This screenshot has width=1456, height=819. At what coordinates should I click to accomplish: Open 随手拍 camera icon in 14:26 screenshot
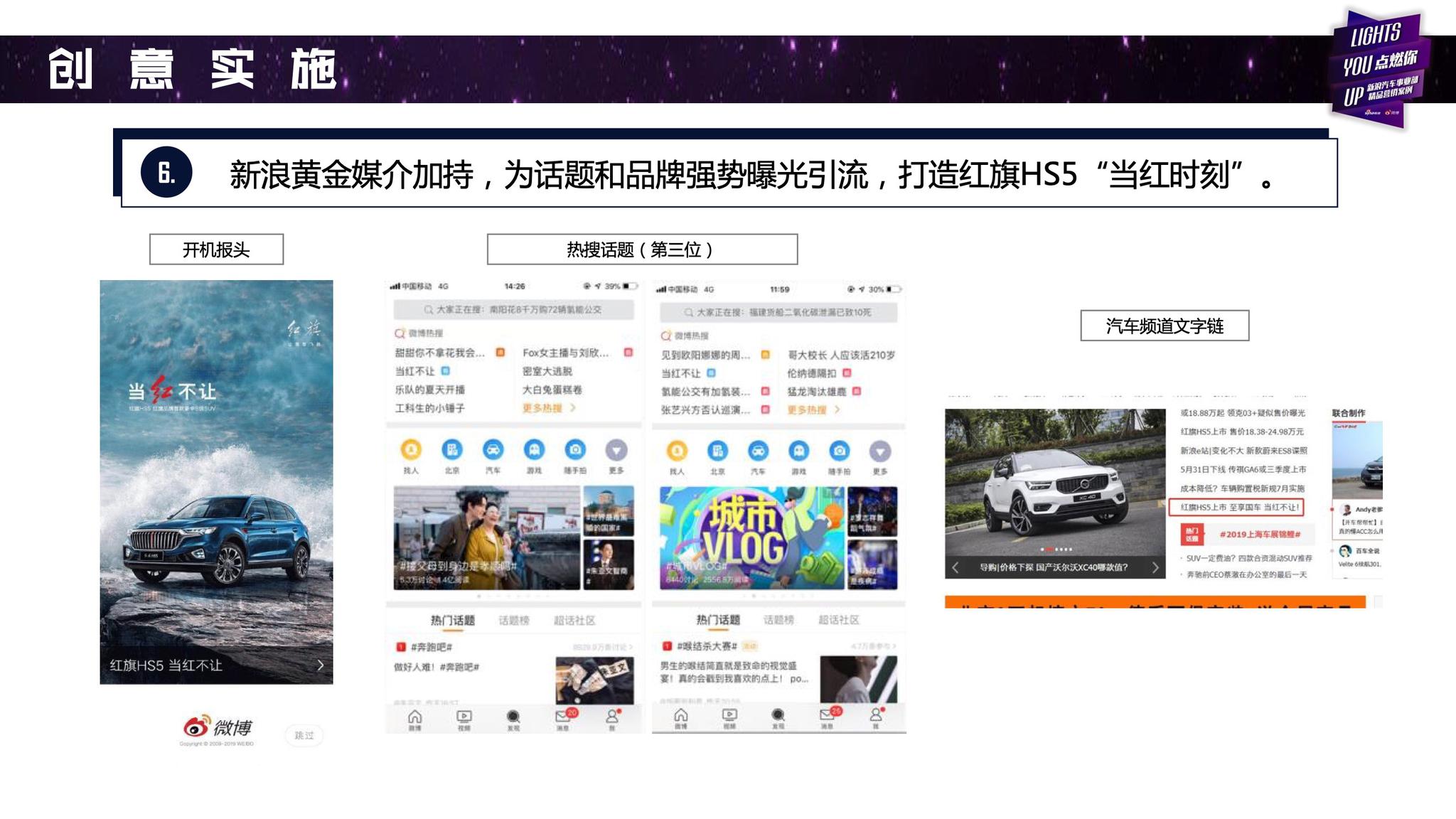click(575, 450)
